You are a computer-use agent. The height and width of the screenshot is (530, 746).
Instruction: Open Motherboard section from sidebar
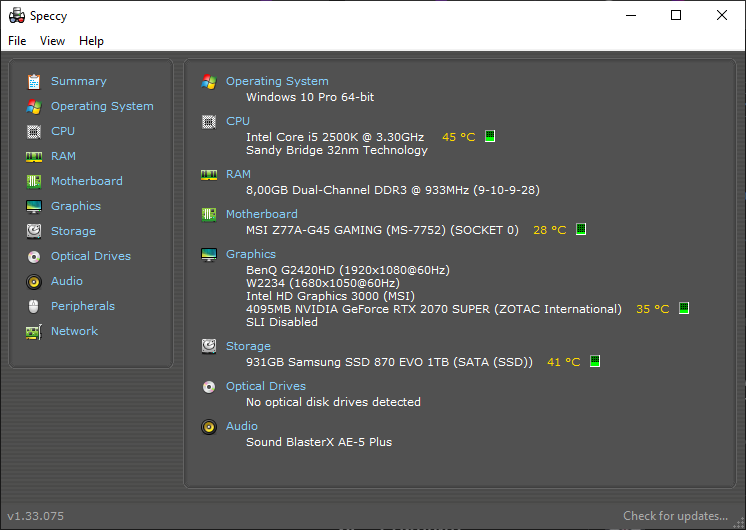(x=87, y=181)
